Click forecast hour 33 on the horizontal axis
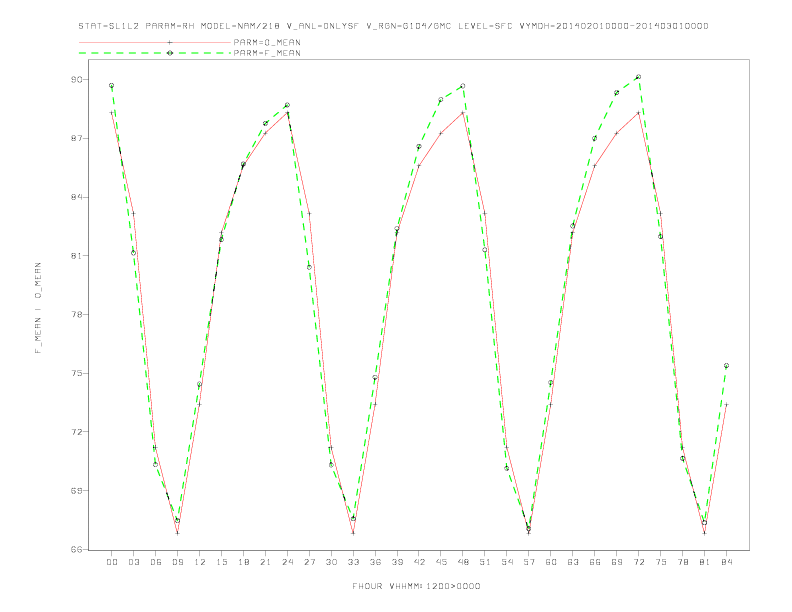 tap(353, 562)
